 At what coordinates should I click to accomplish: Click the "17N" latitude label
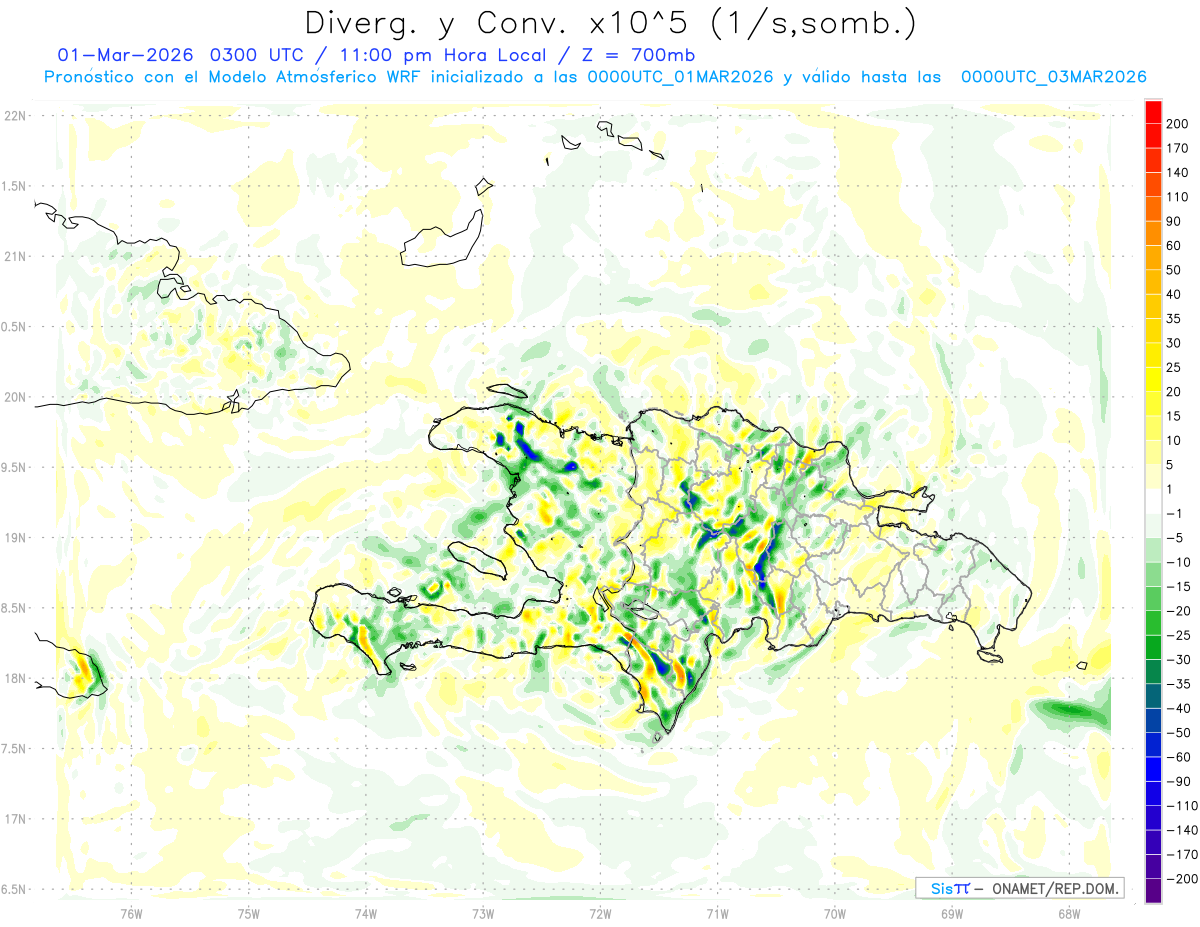pos(14,819)
